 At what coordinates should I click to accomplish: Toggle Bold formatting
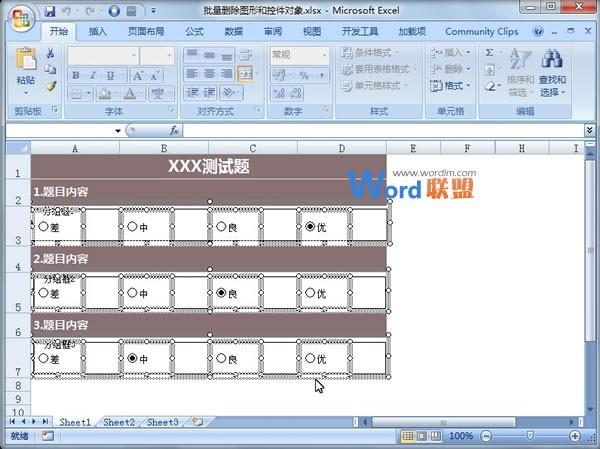tap(76, 75)
